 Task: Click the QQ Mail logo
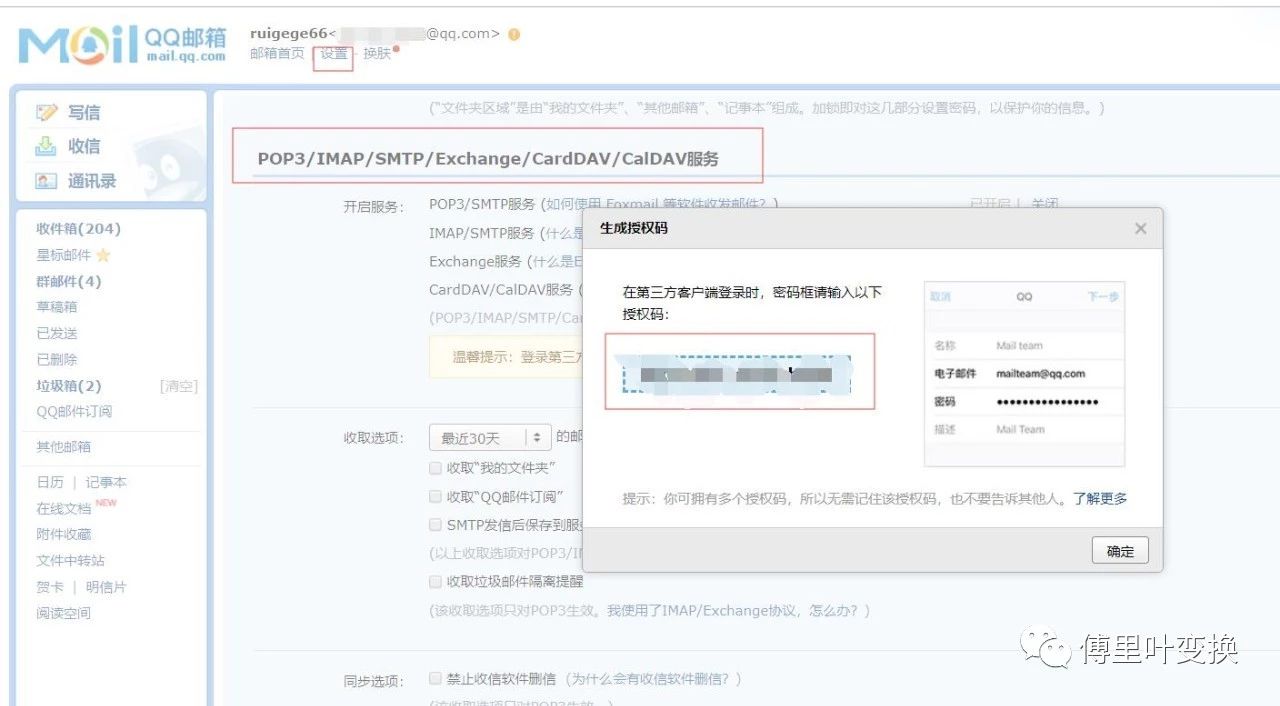click(x=122, y=45)
